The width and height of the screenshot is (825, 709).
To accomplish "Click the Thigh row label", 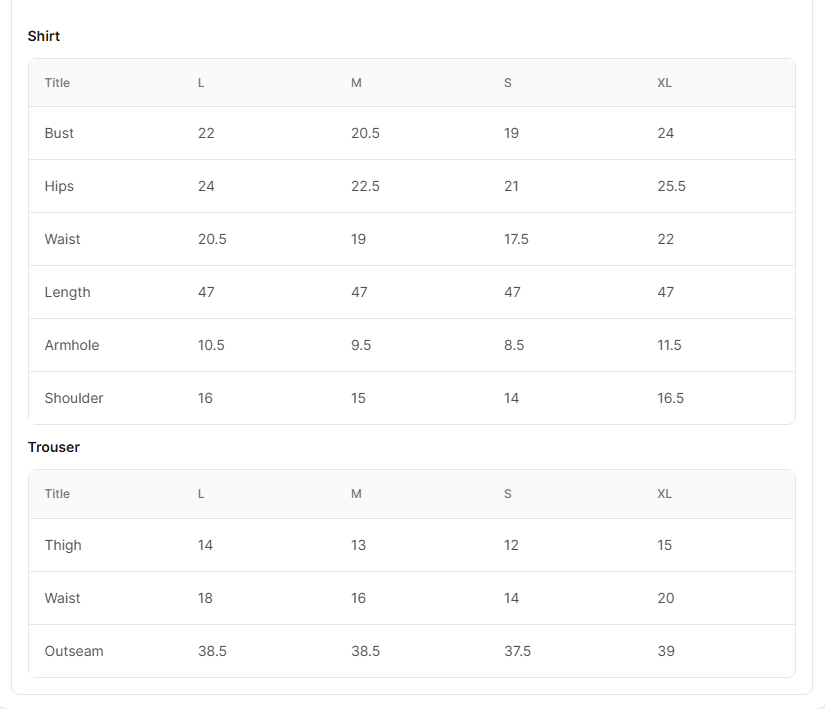I will tap(63, 545).
